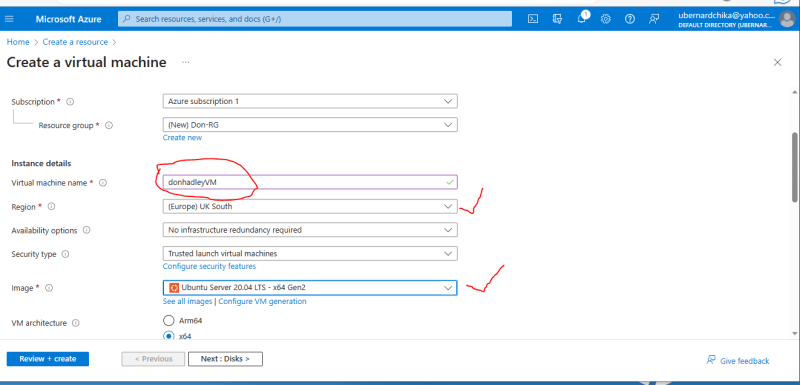Go to Home breadcrumb
This screenshot has width=800, height=385.
tap(18, 42)
